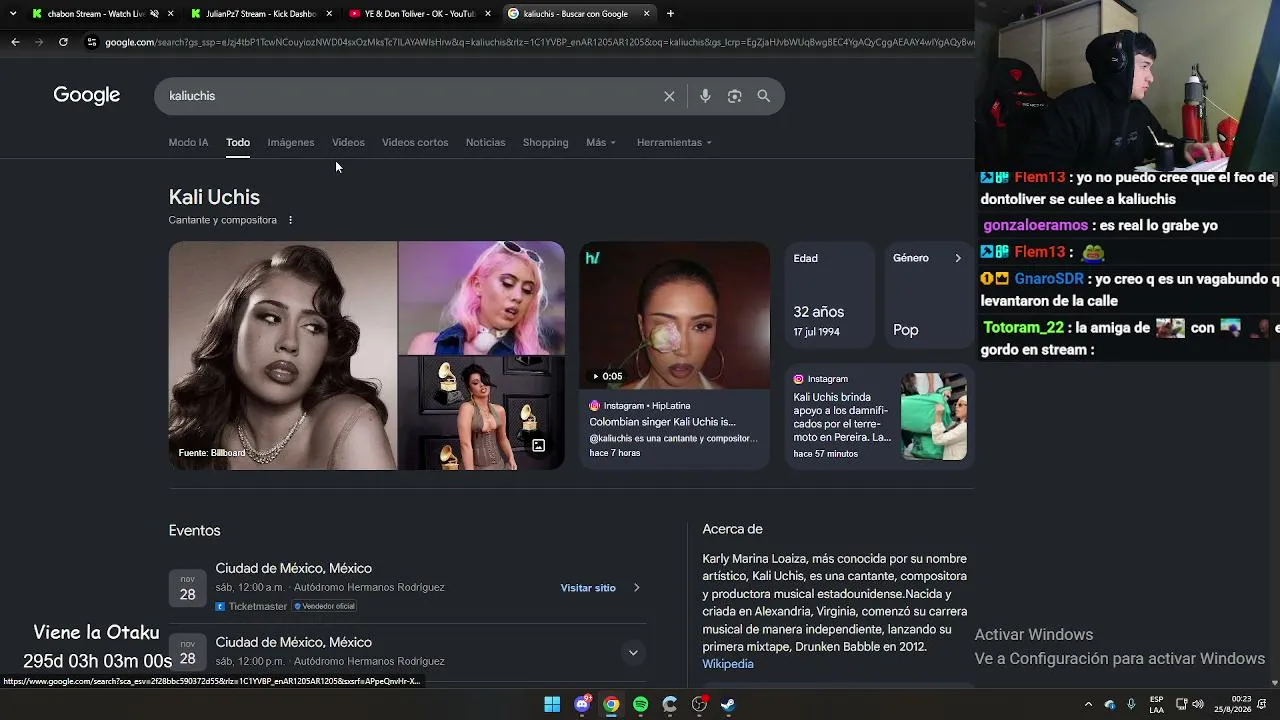Viewport: 1280px width, 720px height.
Task: Open the Windows Start menu
Action: coord(552,705)
